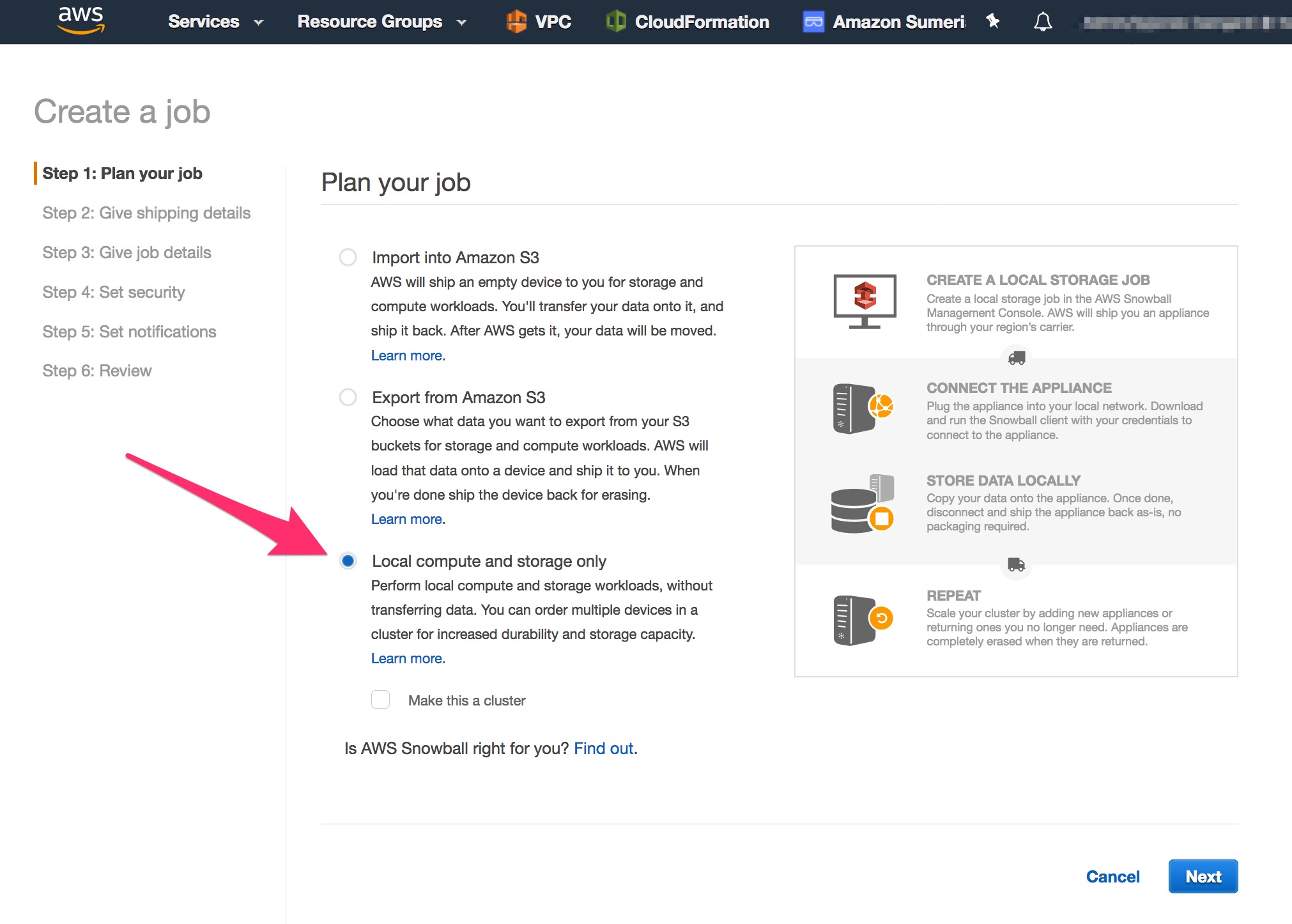Click the Store Data Locally database icon
The image size is (1292, 924).
tap(863, 504)
